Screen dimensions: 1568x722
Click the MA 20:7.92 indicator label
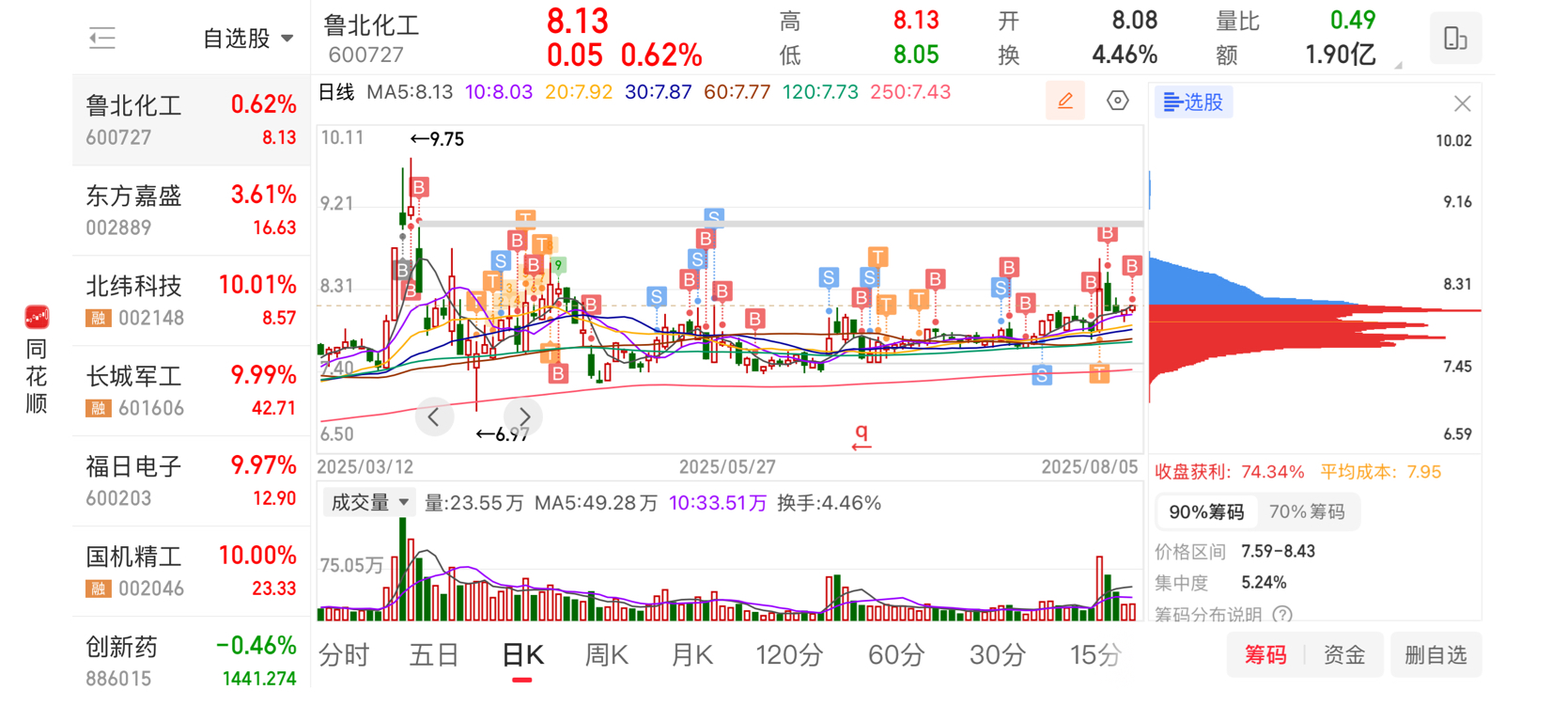[579, 92]
